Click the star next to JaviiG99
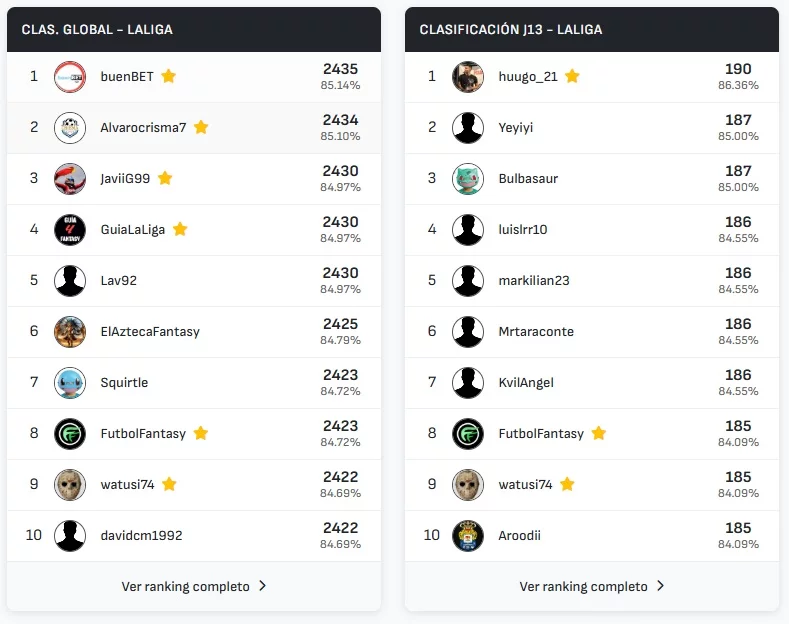 click(165, 178)
